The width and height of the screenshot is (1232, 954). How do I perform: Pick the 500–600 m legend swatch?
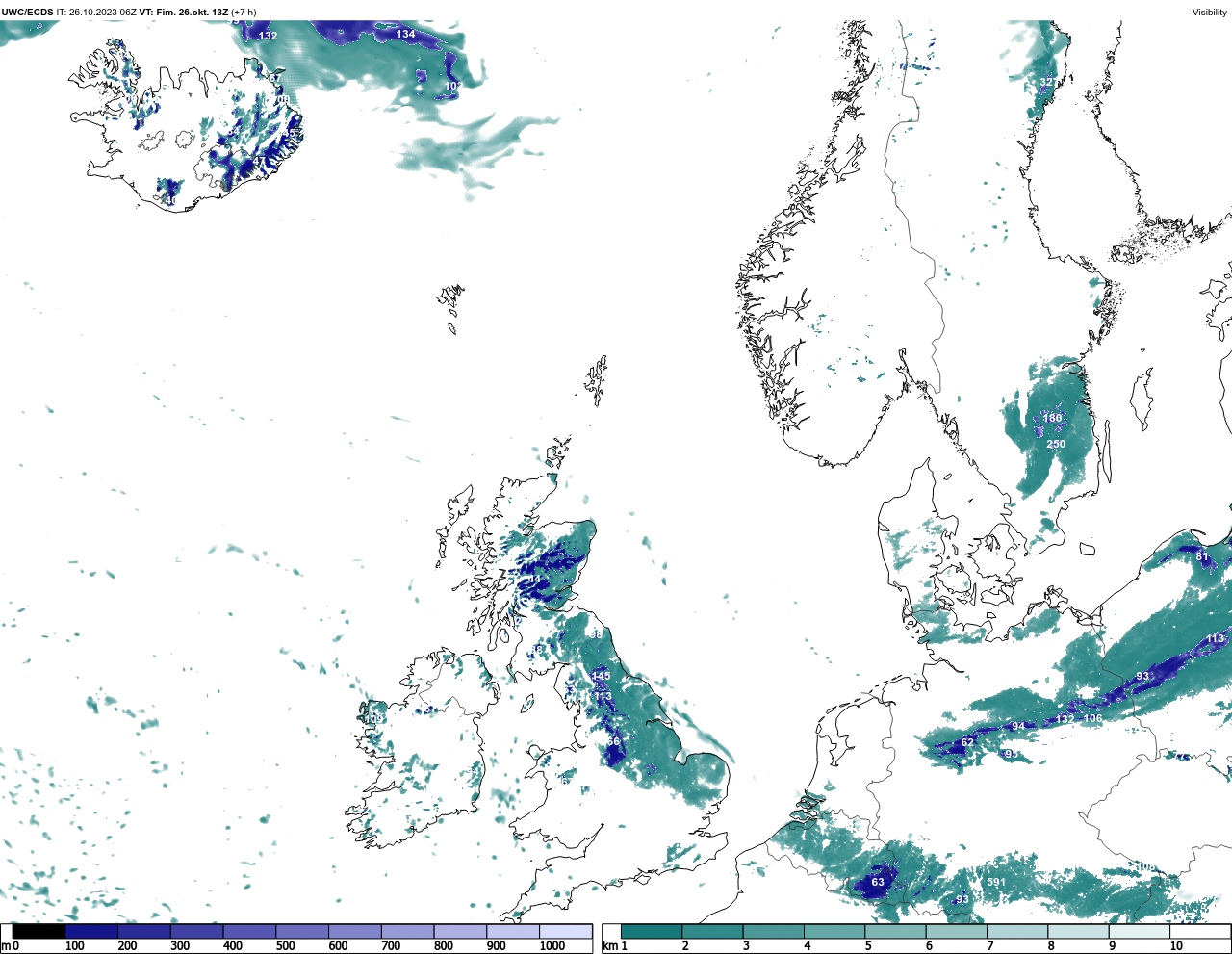(x=302, y=931)
